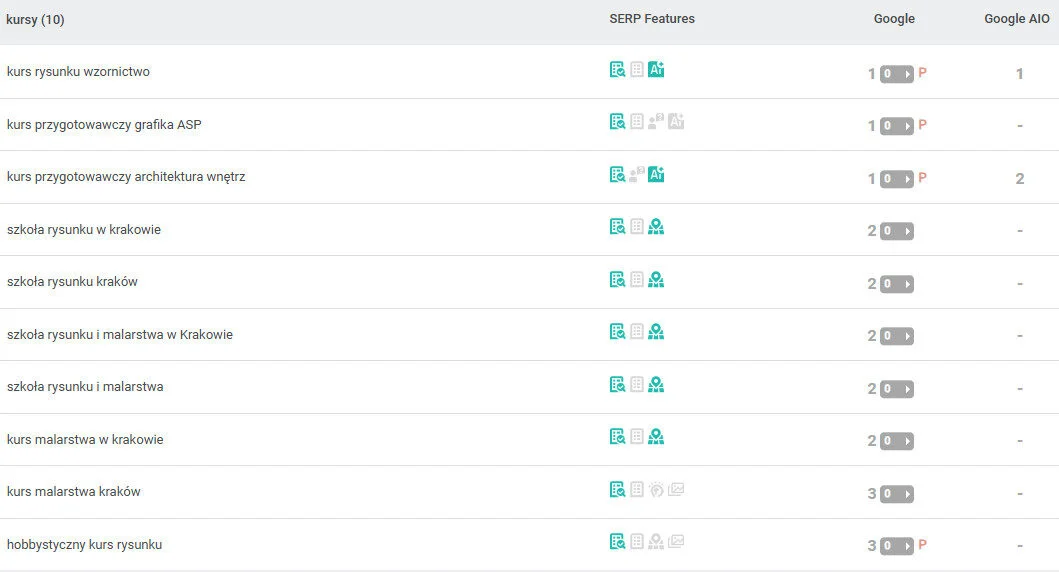Click people icon in architektura wnętrz row

[637, 175]
